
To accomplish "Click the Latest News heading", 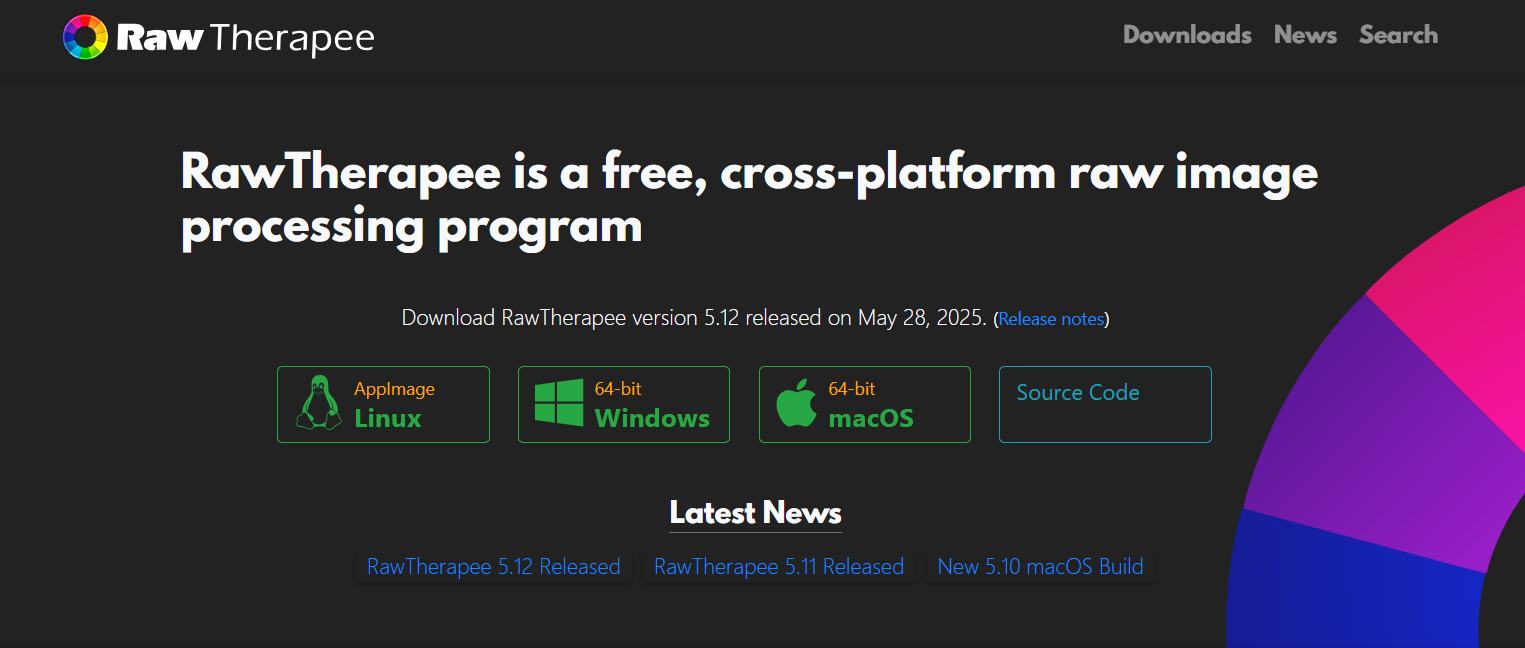I will click(755, 513).
